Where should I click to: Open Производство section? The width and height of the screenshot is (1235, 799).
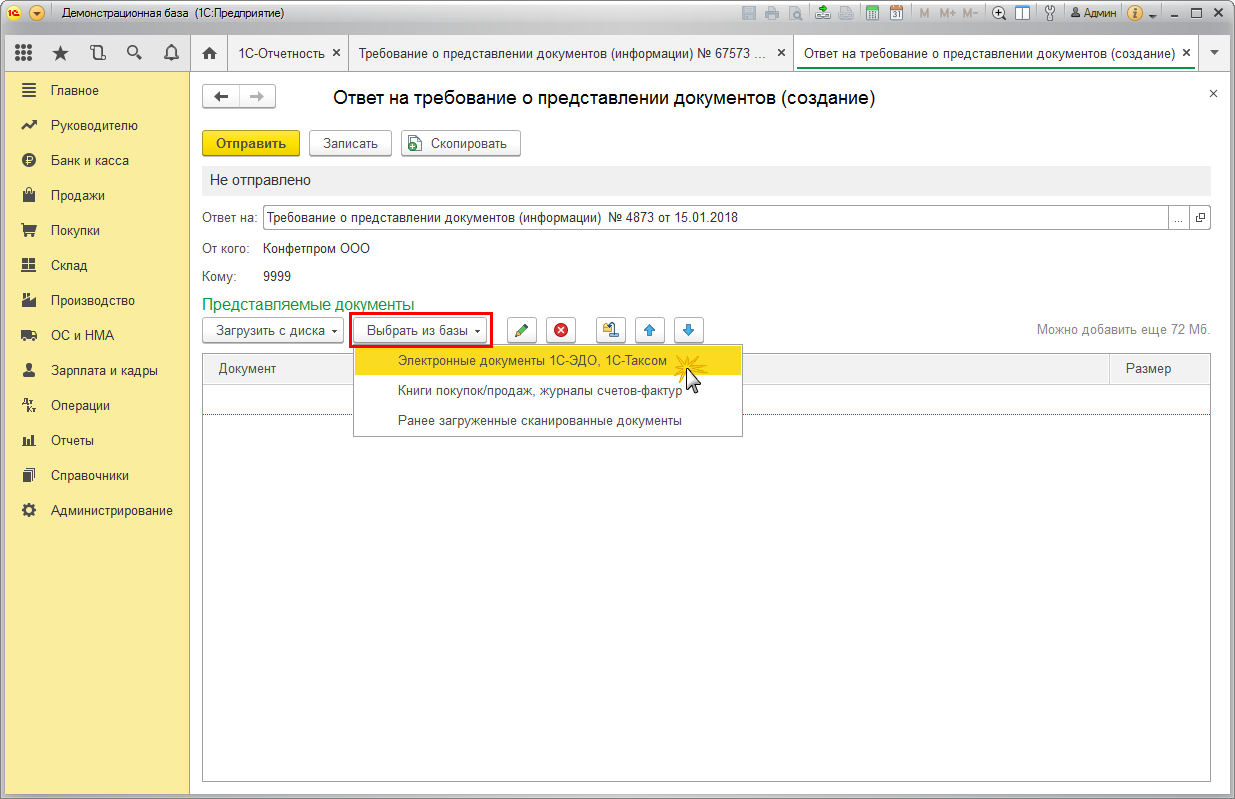click(x=95, y=300)
